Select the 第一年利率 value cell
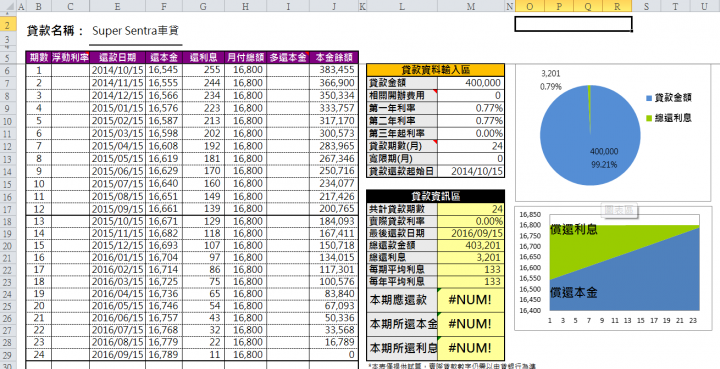720x369 pixels. [x=471, y=108]
